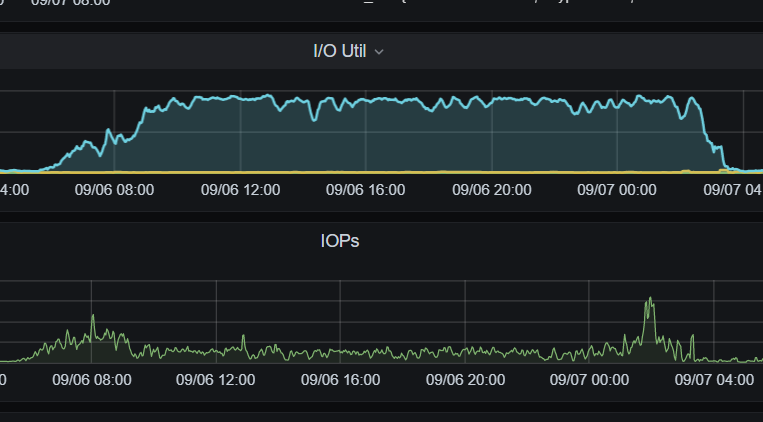Click the deepest cyan dip after 09/06 12:00
The height and width of the screenshot is (422, 763).
pos(314,119)
